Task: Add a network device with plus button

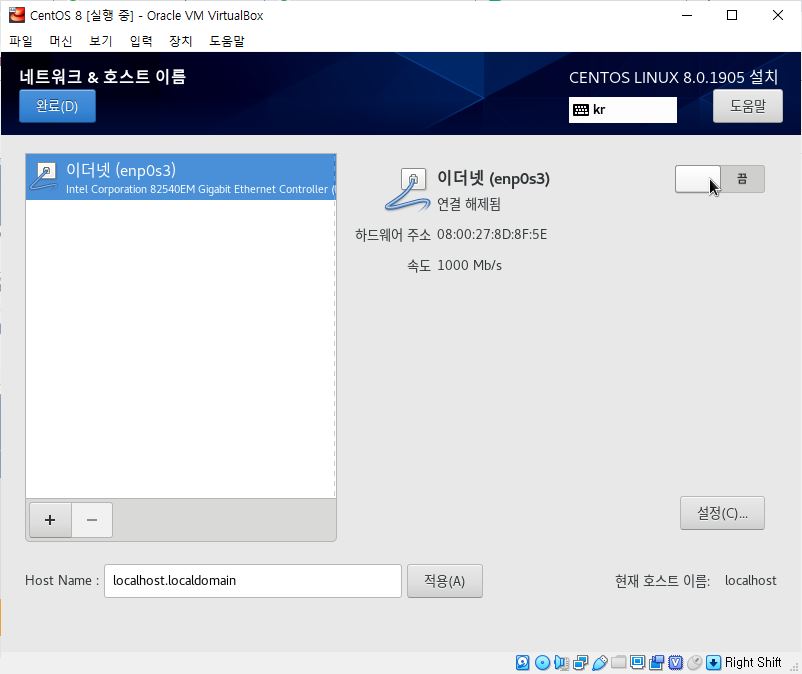Action: pyautogui.click(x=50, y=520)
